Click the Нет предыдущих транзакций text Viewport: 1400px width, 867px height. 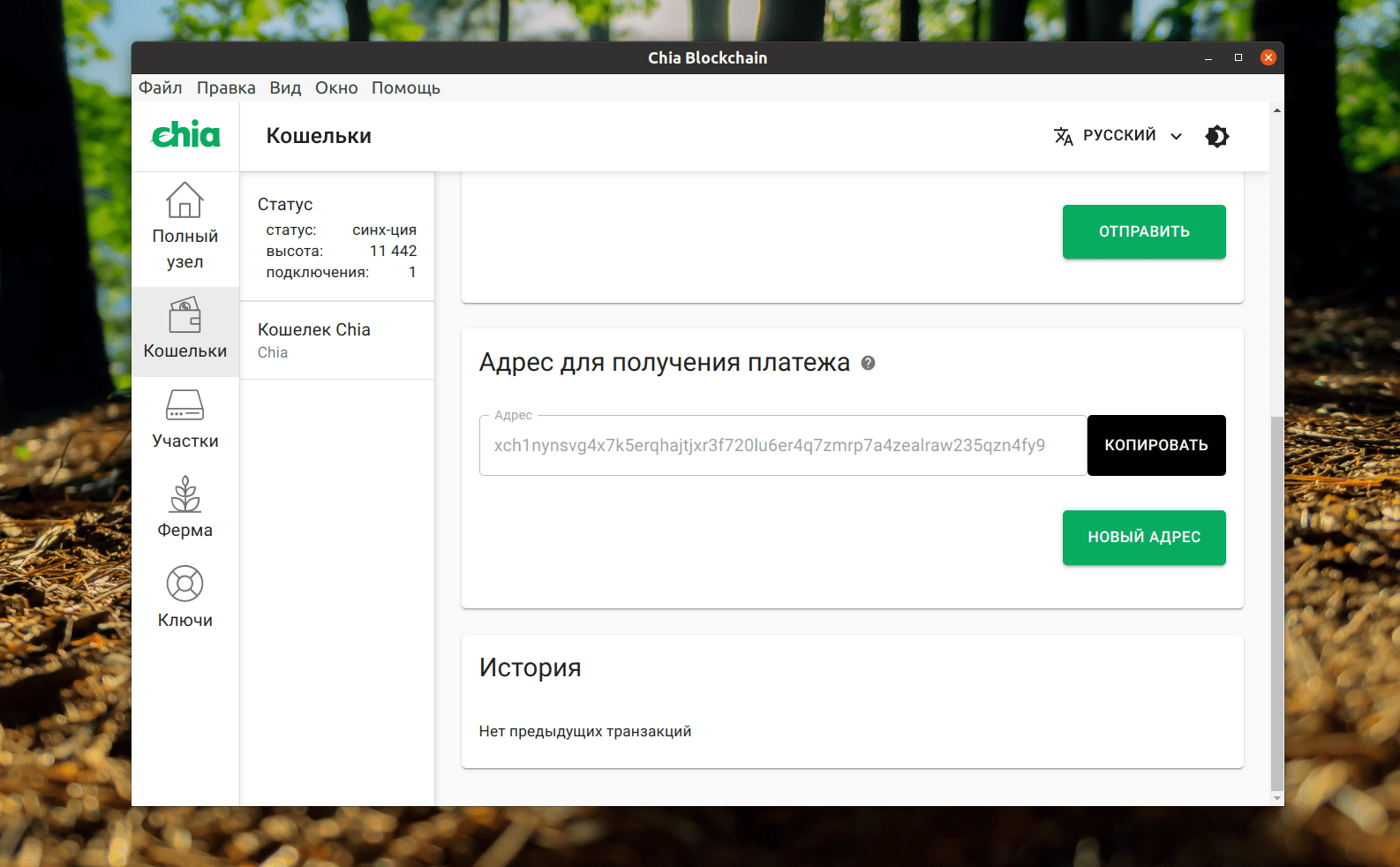pyautogui.click(x=585, y=731)
